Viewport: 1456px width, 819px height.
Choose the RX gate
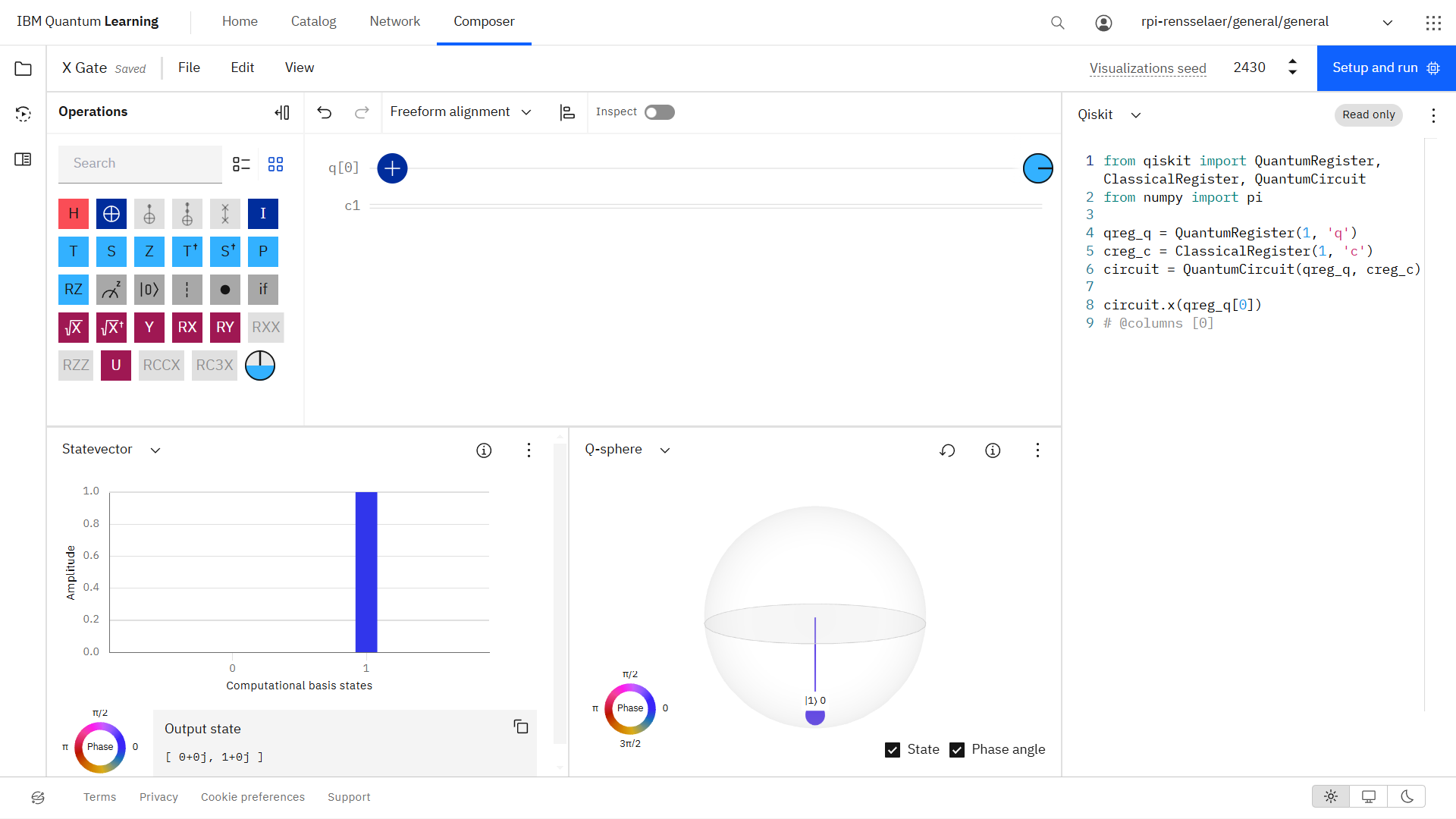pos(187,328)
